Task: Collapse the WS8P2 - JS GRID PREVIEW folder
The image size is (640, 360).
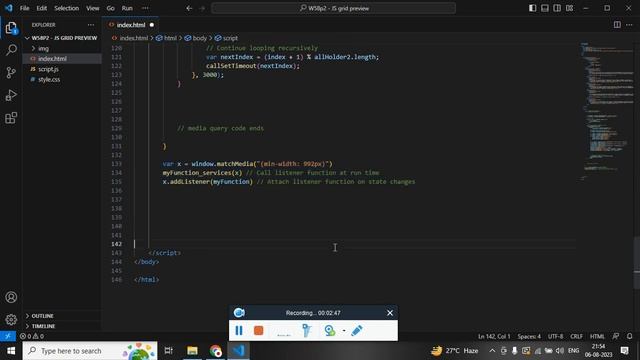Action: point(61,38)
